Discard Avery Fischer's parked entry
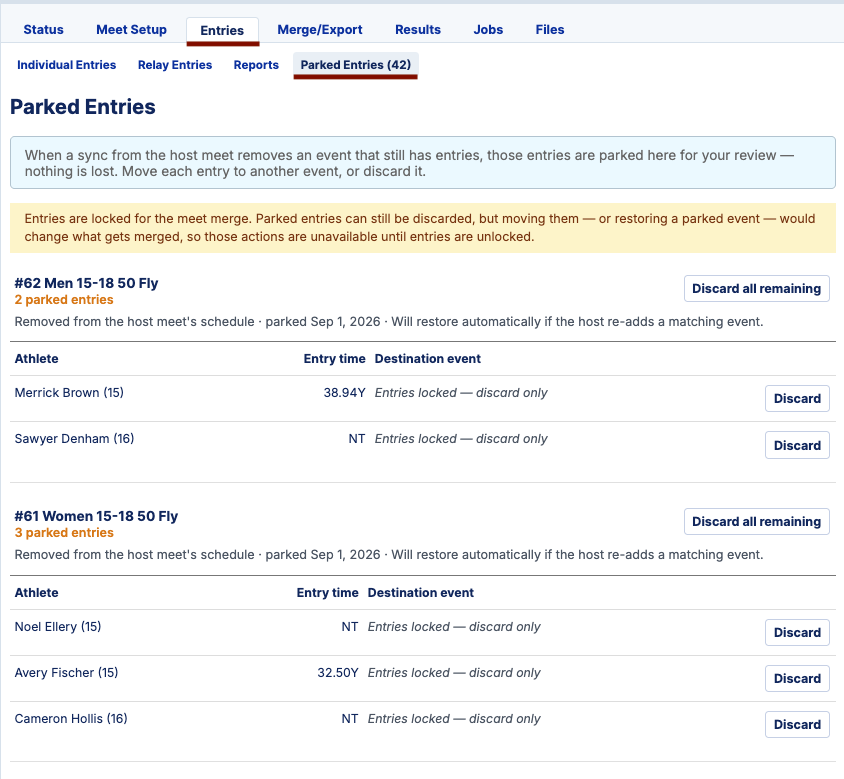Viewport: 844px width, 779px height. click(797, 678)
